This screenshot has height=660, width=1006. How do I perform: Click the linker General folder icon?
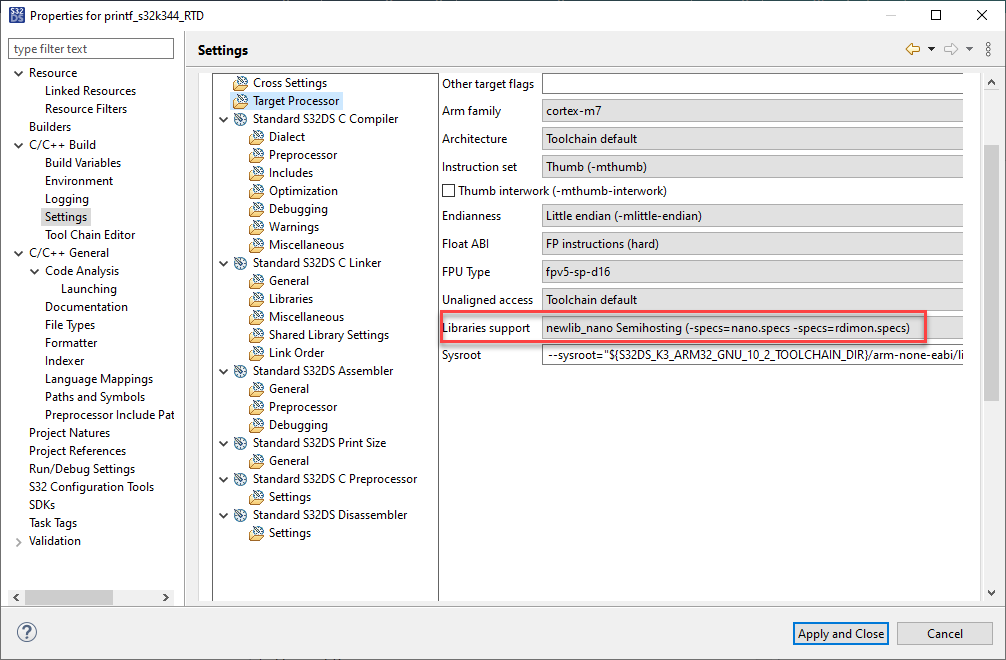point(257,280)
